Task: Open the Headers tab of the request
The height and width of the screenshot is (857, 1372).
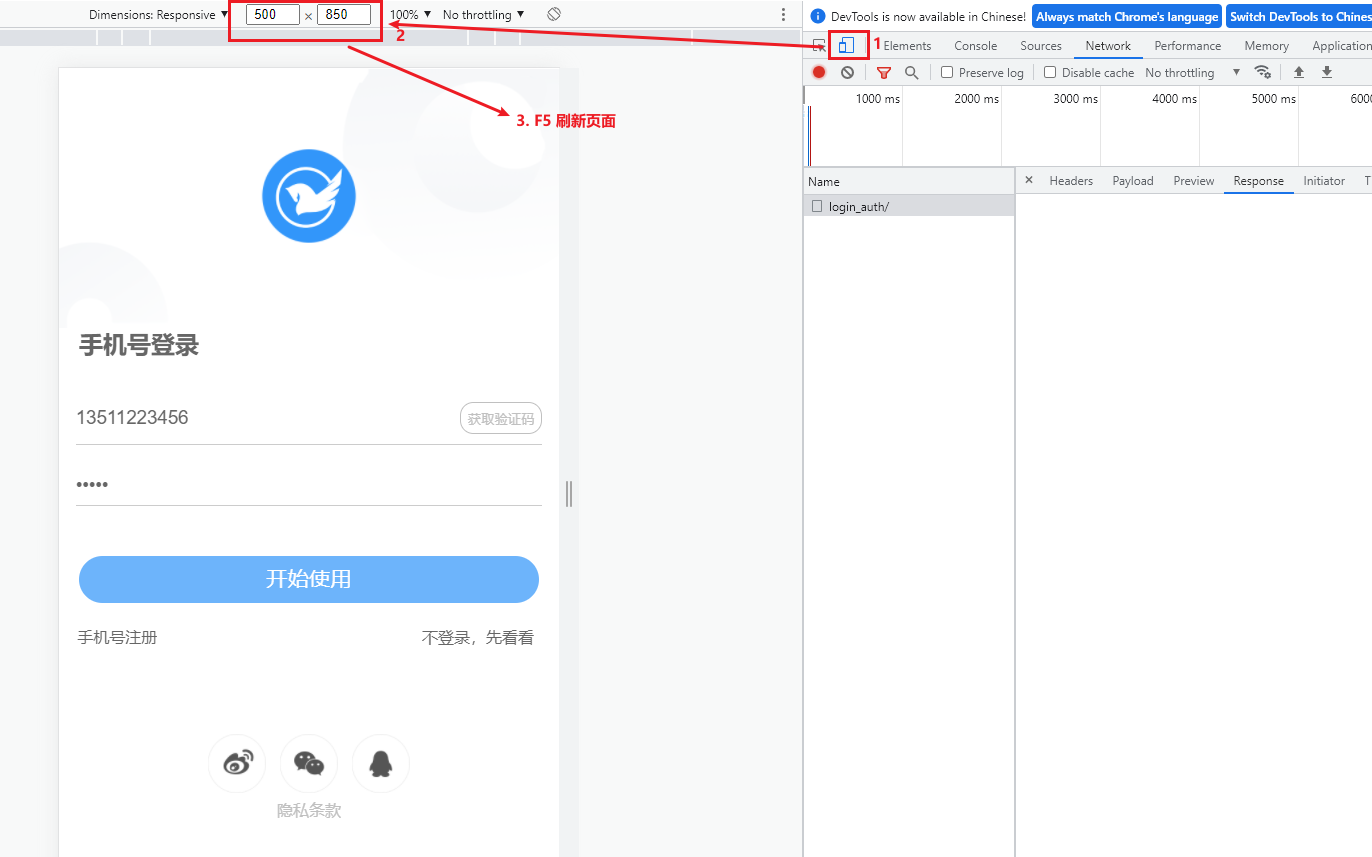Action: [x=1071, y=181]
